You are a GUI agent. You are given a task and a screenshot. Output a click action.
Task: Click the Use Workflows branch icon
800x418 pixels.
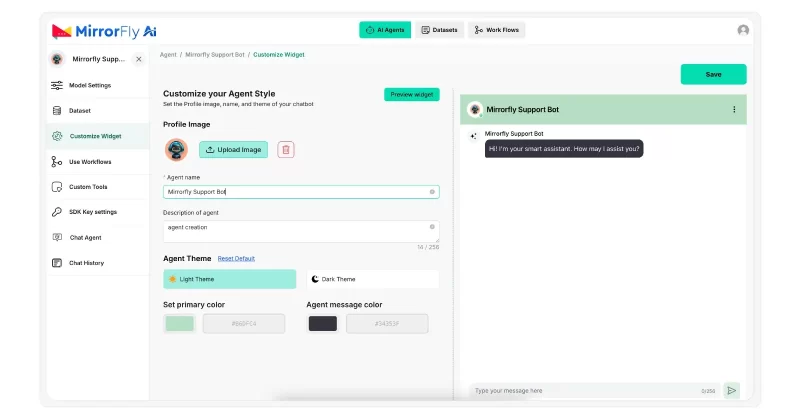click(57, 162)
